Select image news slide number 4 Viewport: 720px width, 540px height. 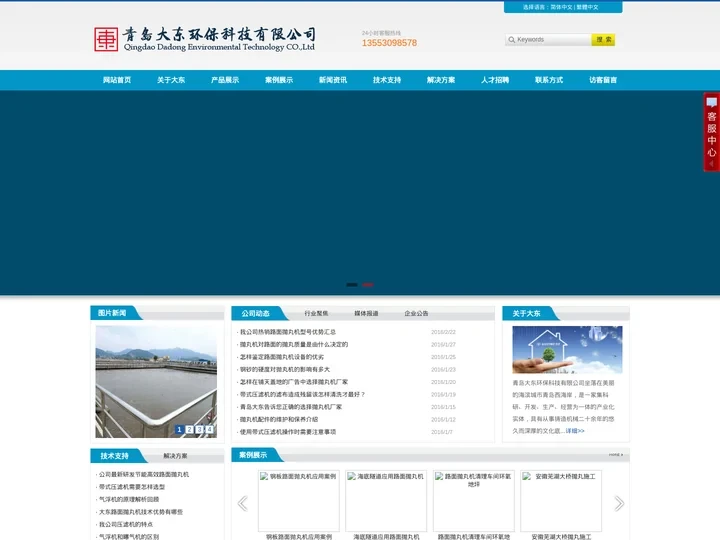coord(209,429)
